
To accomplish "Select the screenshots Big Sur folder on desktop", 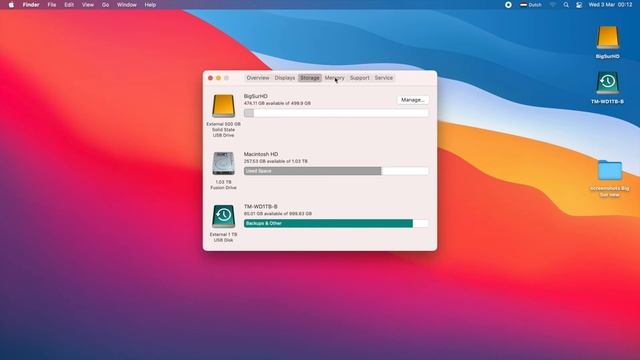I will pos(610,171).
